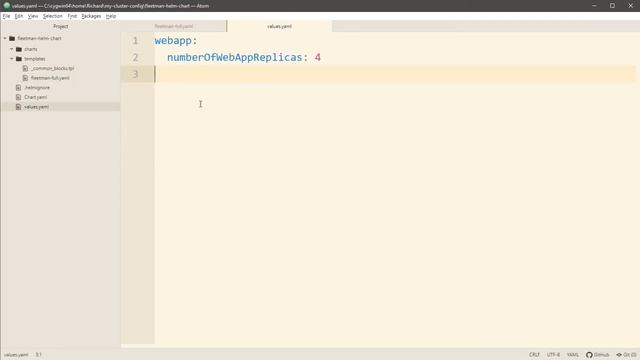Open the File menu

[x=6, y=16]
